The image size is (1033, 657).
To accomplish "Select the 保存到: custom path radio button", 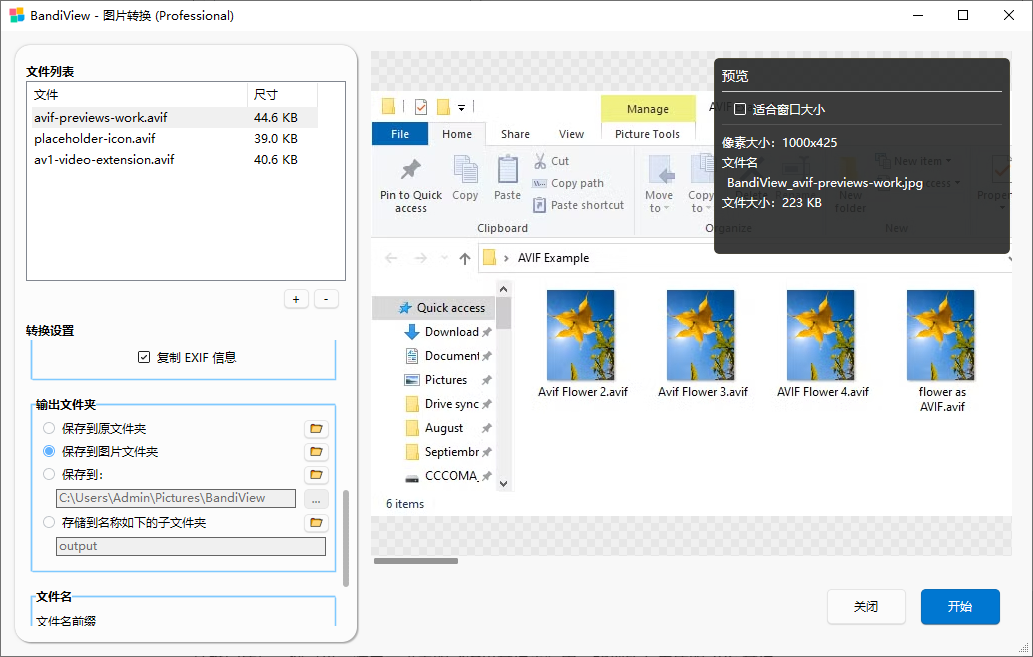I will tap(49, 475).
